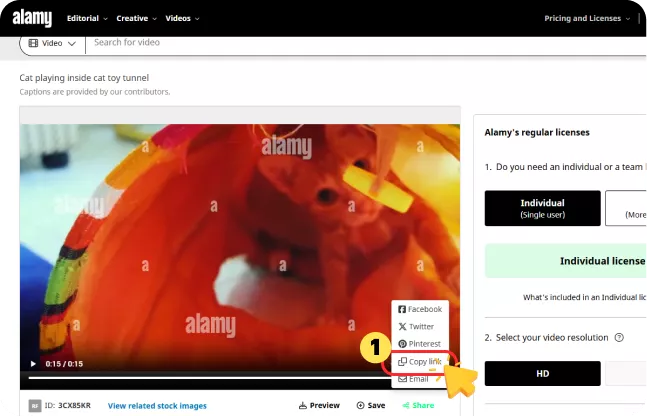
Task: Play the cat tunnel video
Action: 33,364
